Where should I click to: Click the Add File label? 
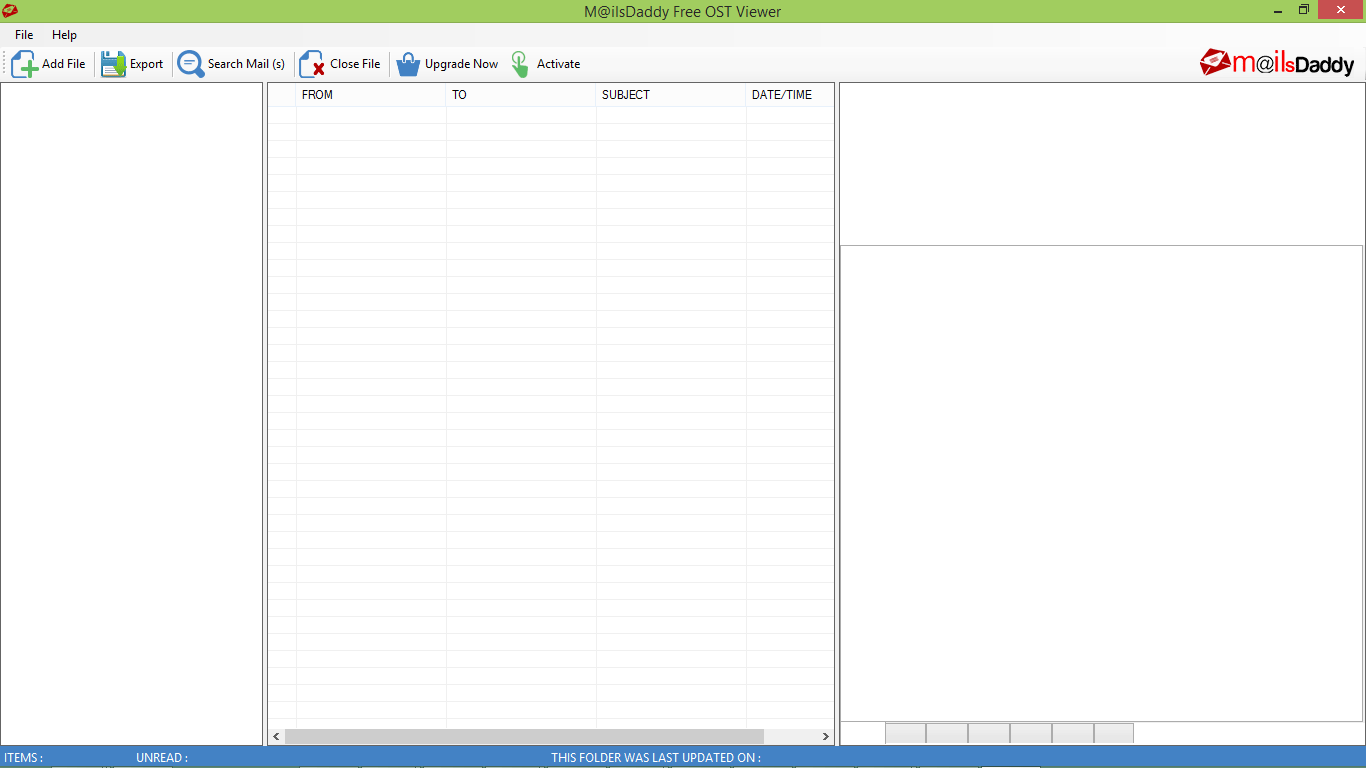[x=64, y=64]
